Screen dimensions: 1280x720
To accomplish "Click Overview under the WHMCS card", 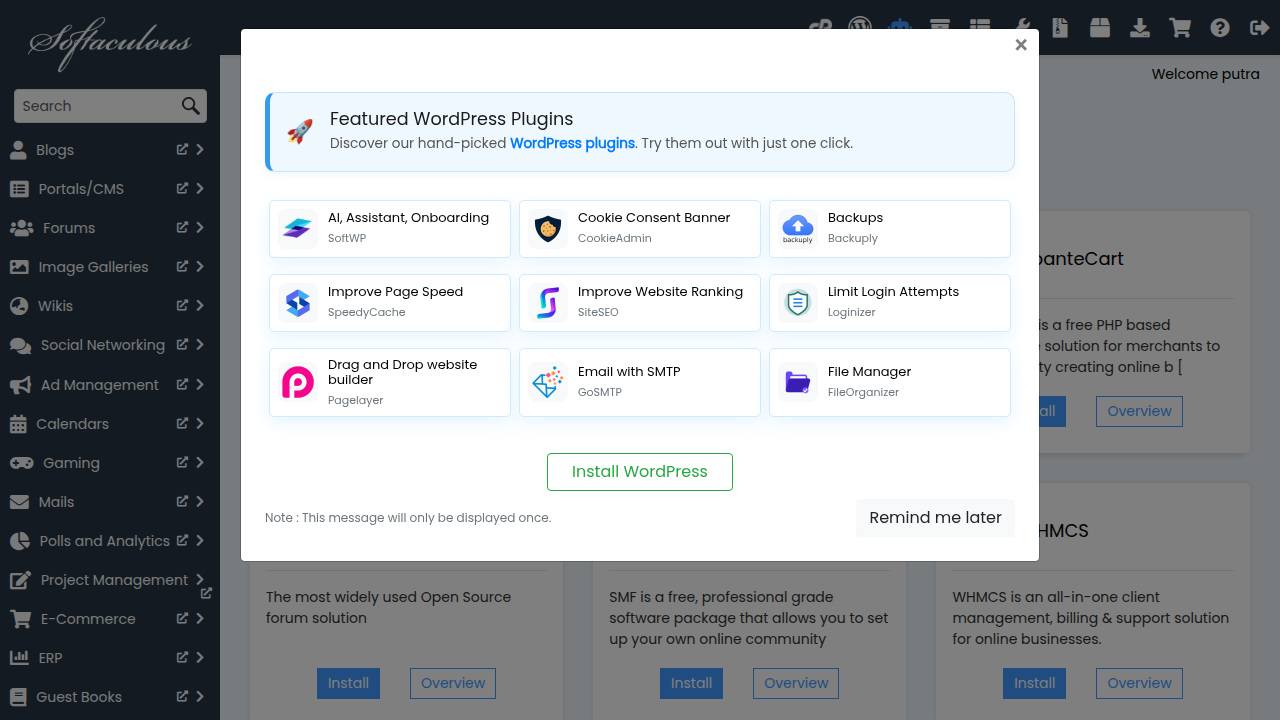I will point(1139,683).
